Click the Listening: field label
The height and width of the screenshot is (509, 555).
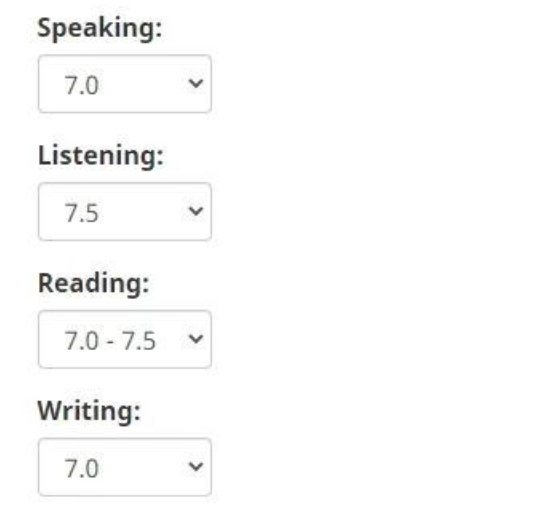[x=101, y=156]
